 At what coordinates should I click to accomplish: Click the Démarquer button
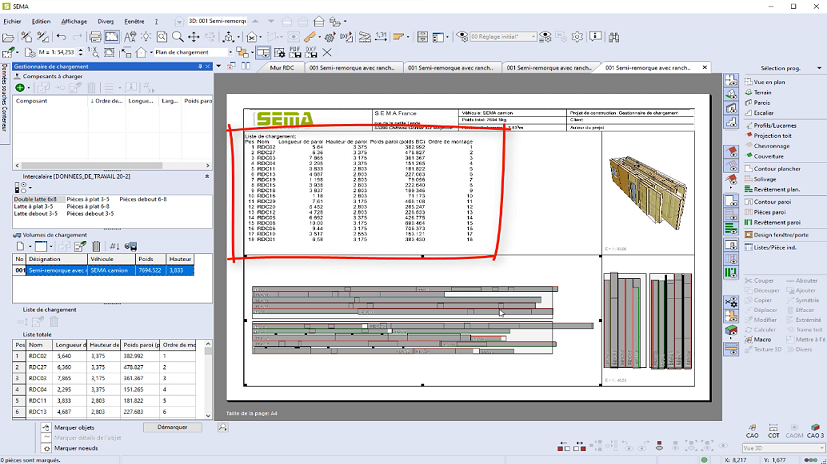coord(172,427)
